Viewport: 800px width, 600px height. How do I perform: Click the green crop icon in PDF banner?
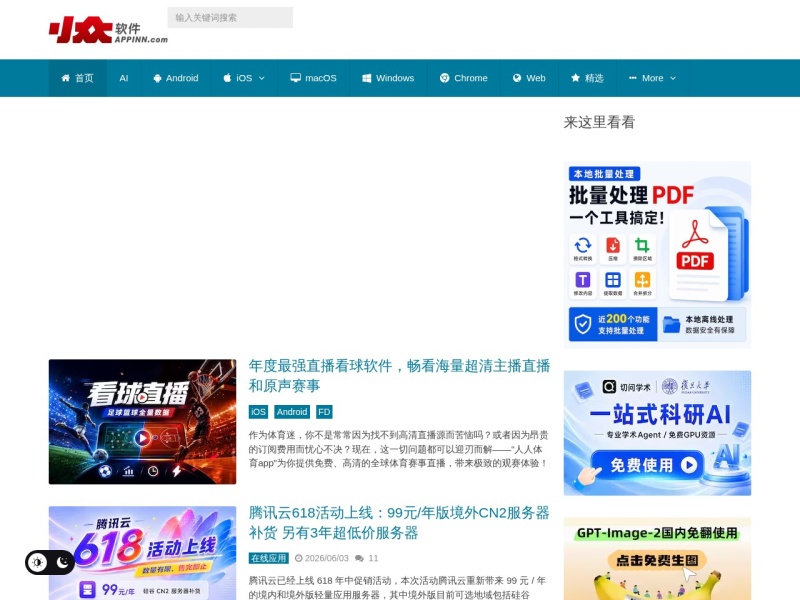[642, 245]
